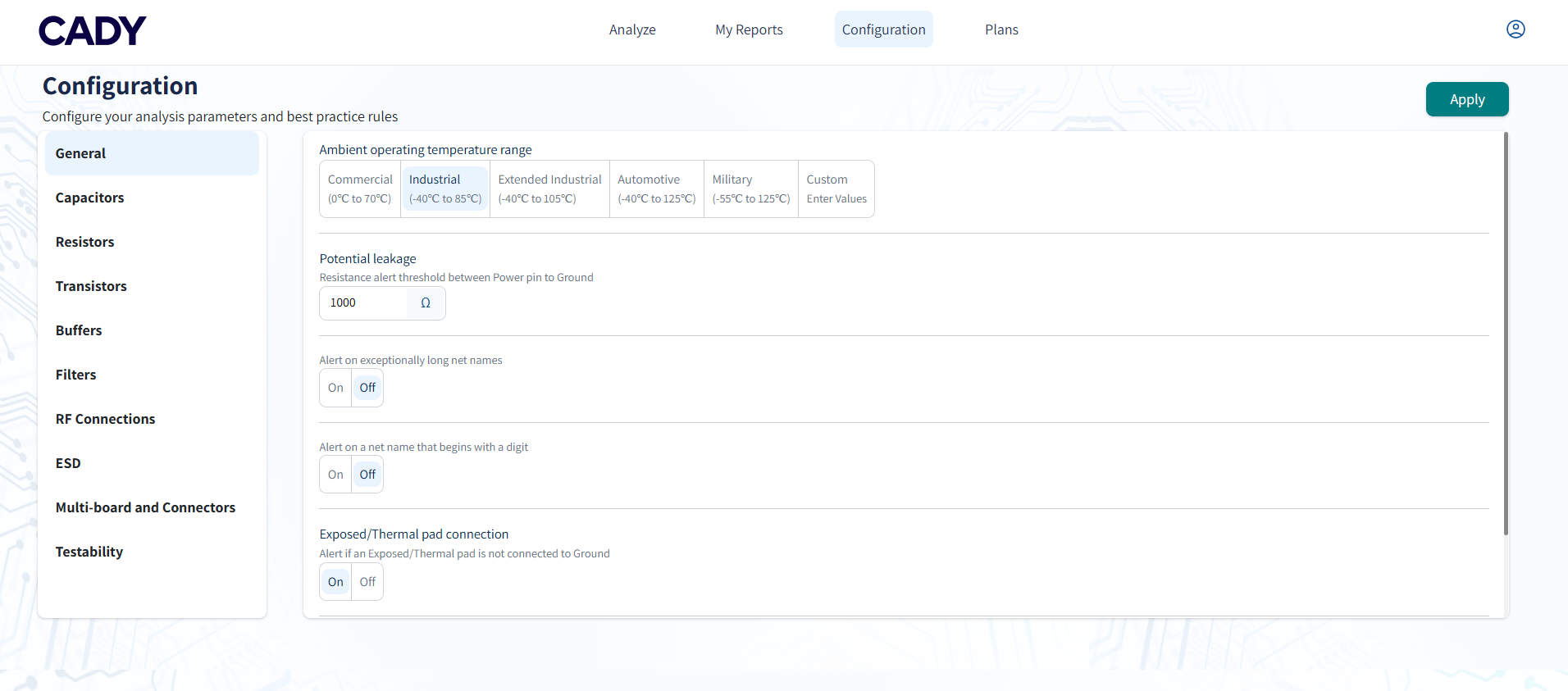
Task: Click the resistance threshold input field
Action: pyautogui.click(x=364, y=303)
